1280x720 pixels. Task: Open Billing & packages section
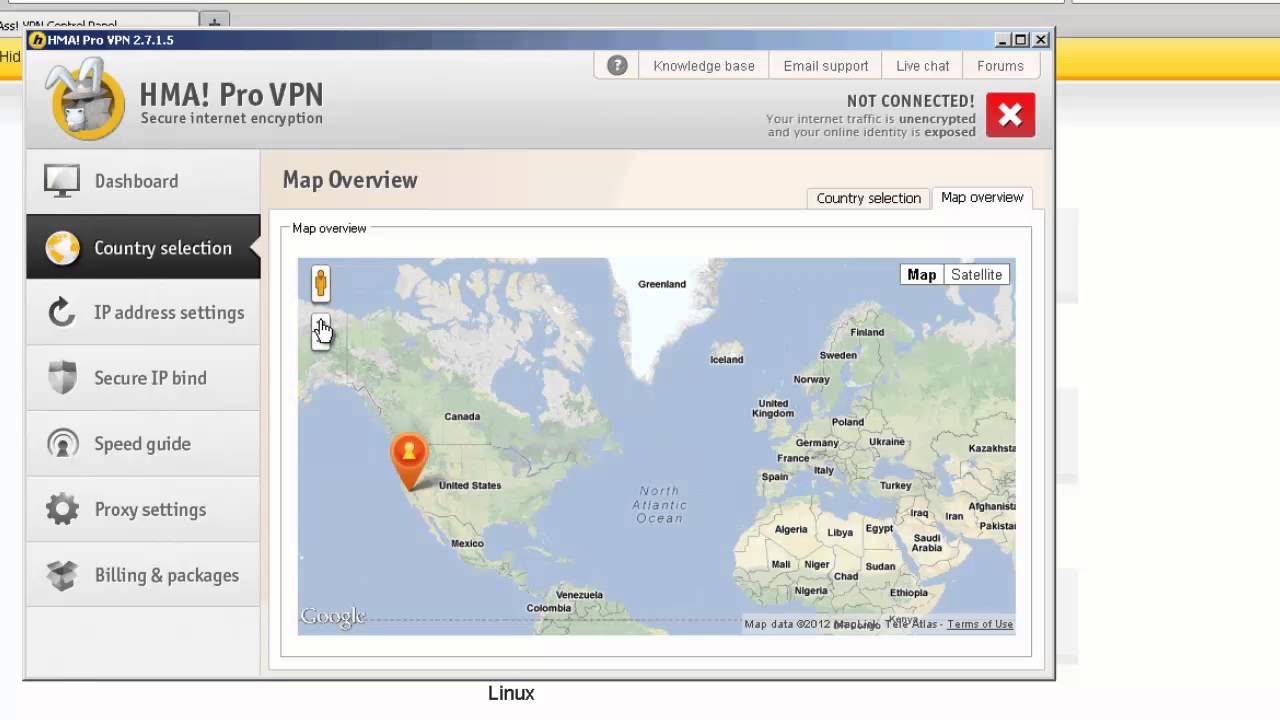tap(143, 575)
